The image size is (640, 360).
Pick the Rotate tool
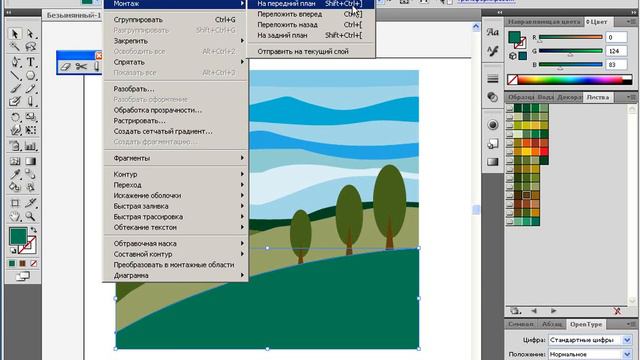(15, 118)
